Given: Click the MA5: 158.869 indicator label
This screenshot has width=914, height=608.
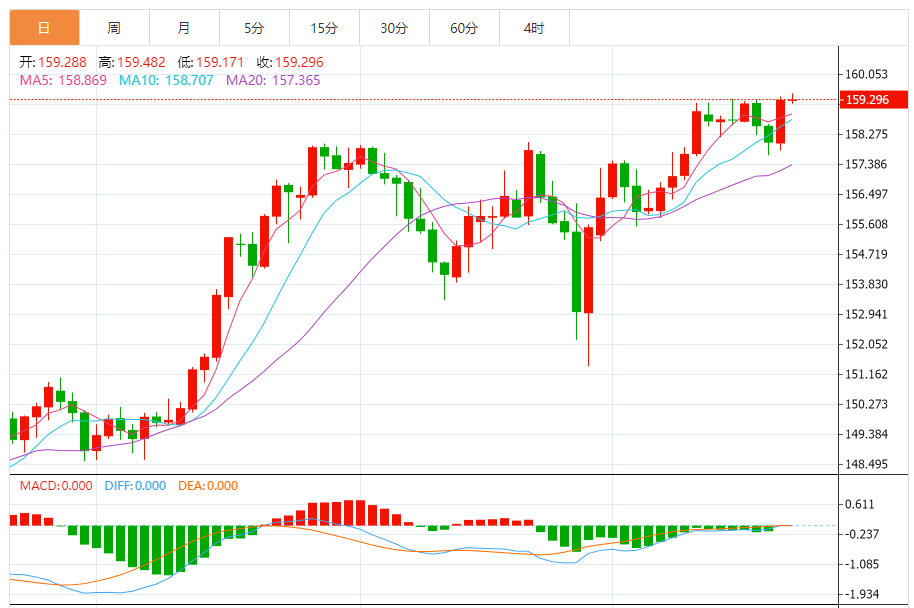Looking at the screenshot, I should point(63,80).
